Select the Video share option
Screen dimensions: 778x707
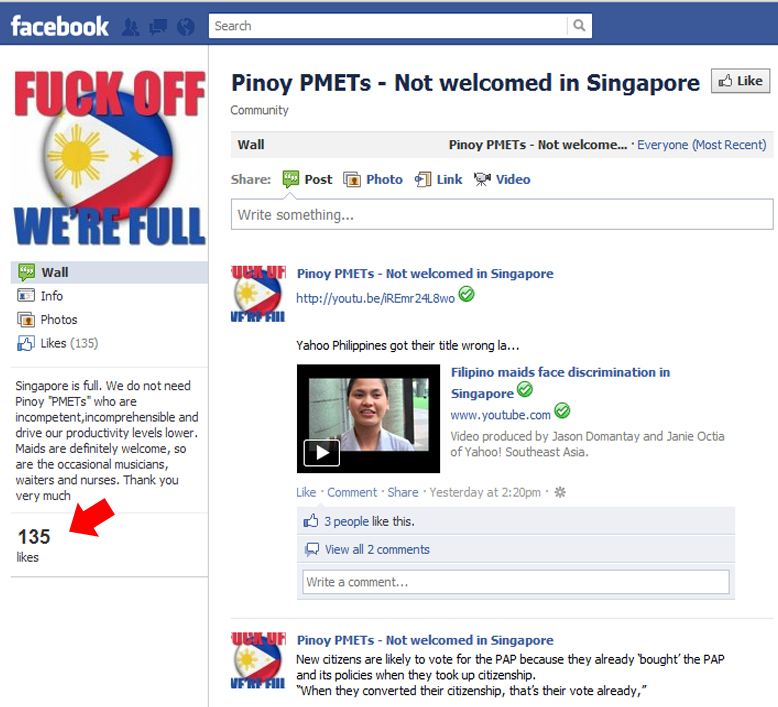502,179
